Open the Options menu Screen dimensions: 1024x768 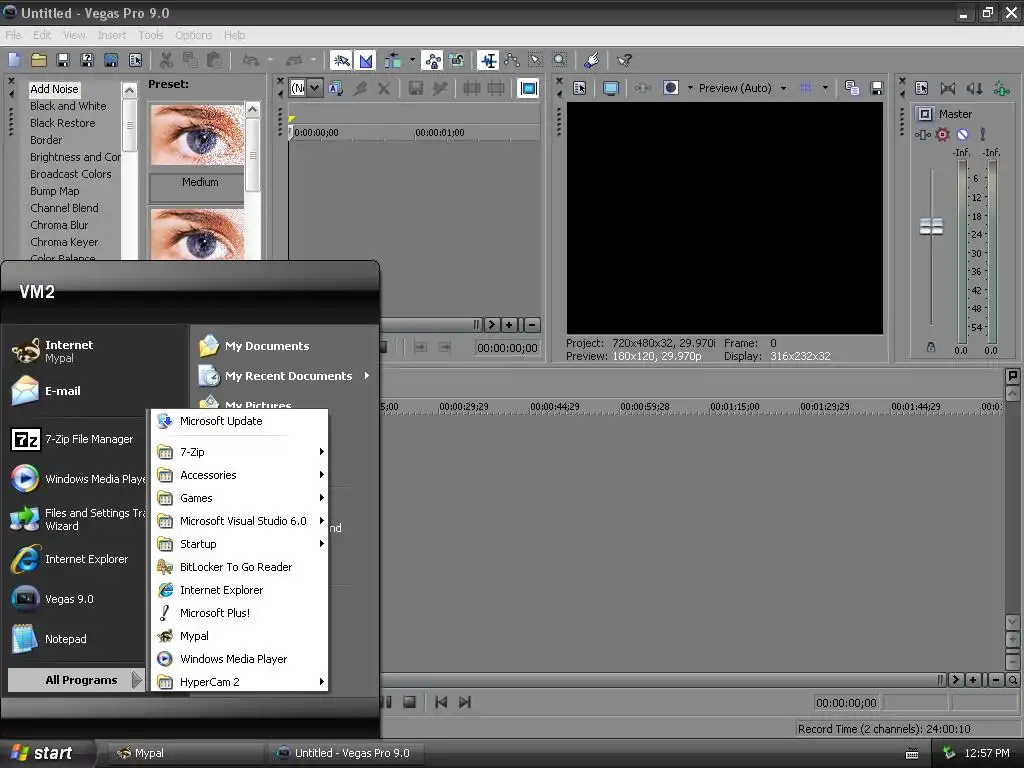[193, 35]
